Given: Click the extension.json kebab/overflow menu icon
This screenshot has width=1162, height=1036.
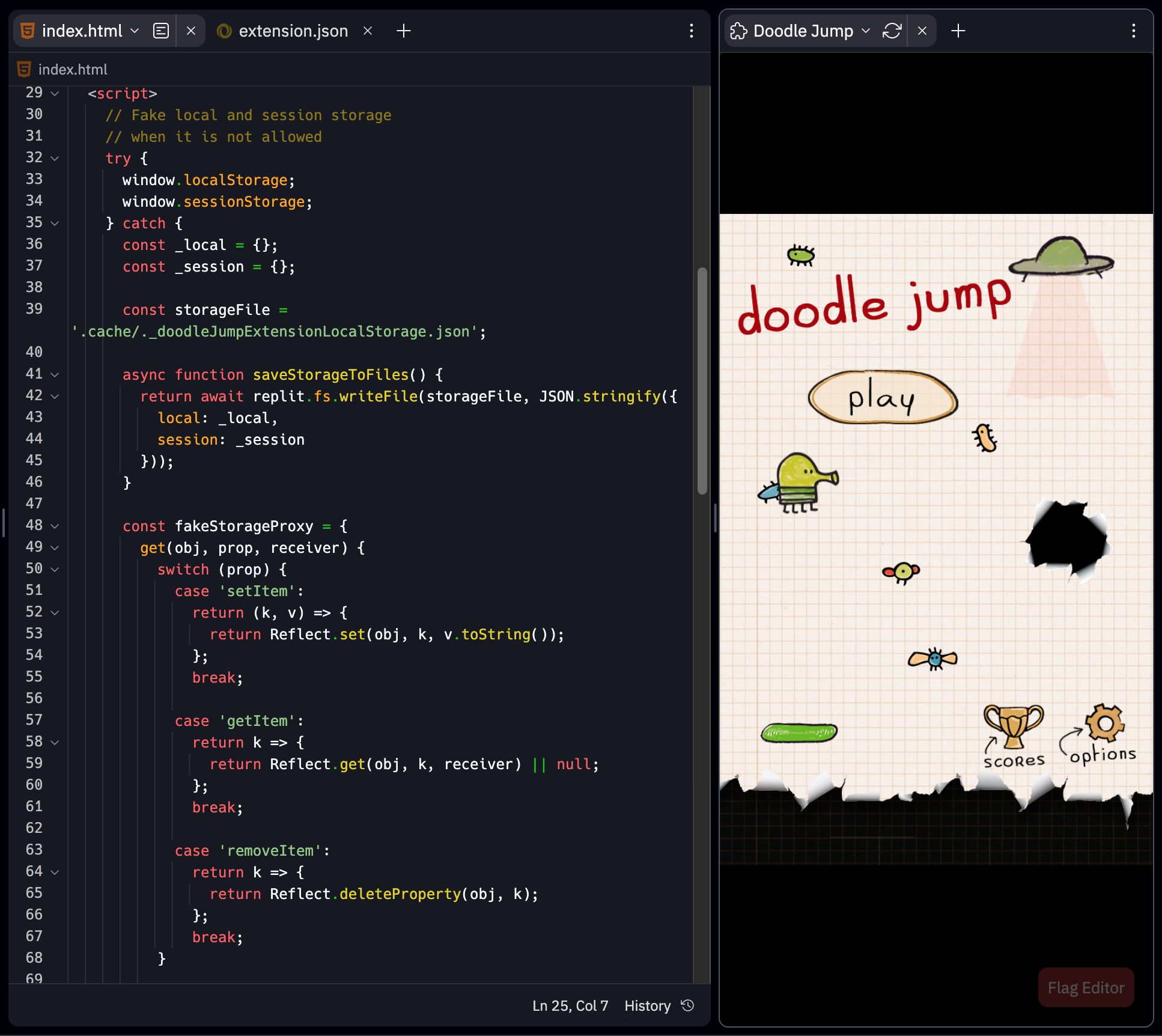Looking at the screenshot, I should pyautogui.click(x=693, y=30).
